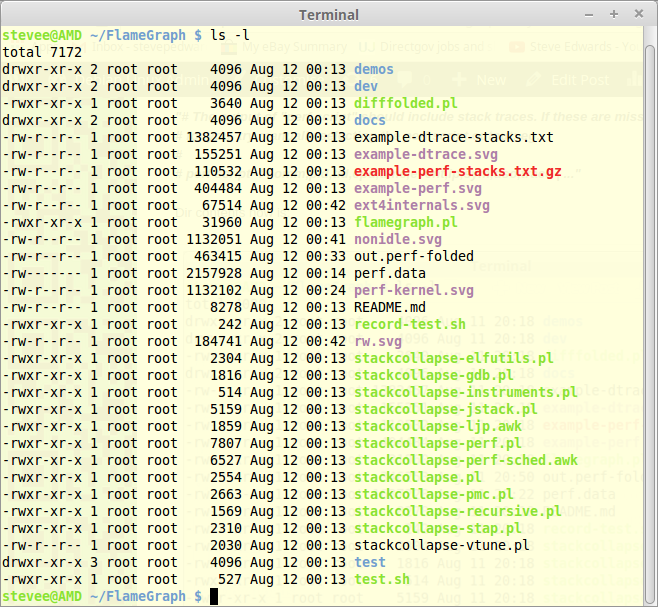Click the record-test.sh script name
Image resolution: width=658 pixels, height=607 pixels.
tap(410, 324)
